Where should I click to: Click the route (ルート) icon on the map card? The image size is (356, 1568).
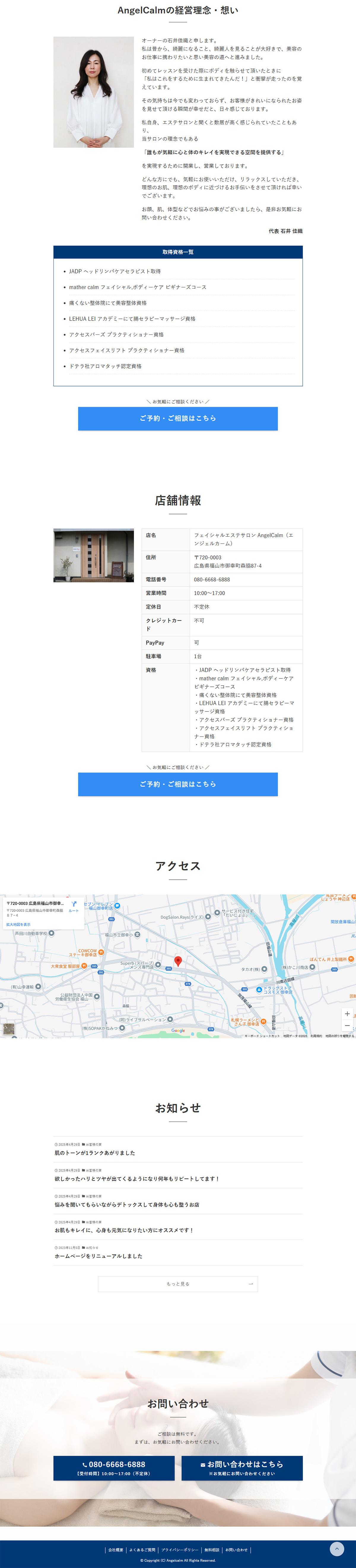pos(74,904)
